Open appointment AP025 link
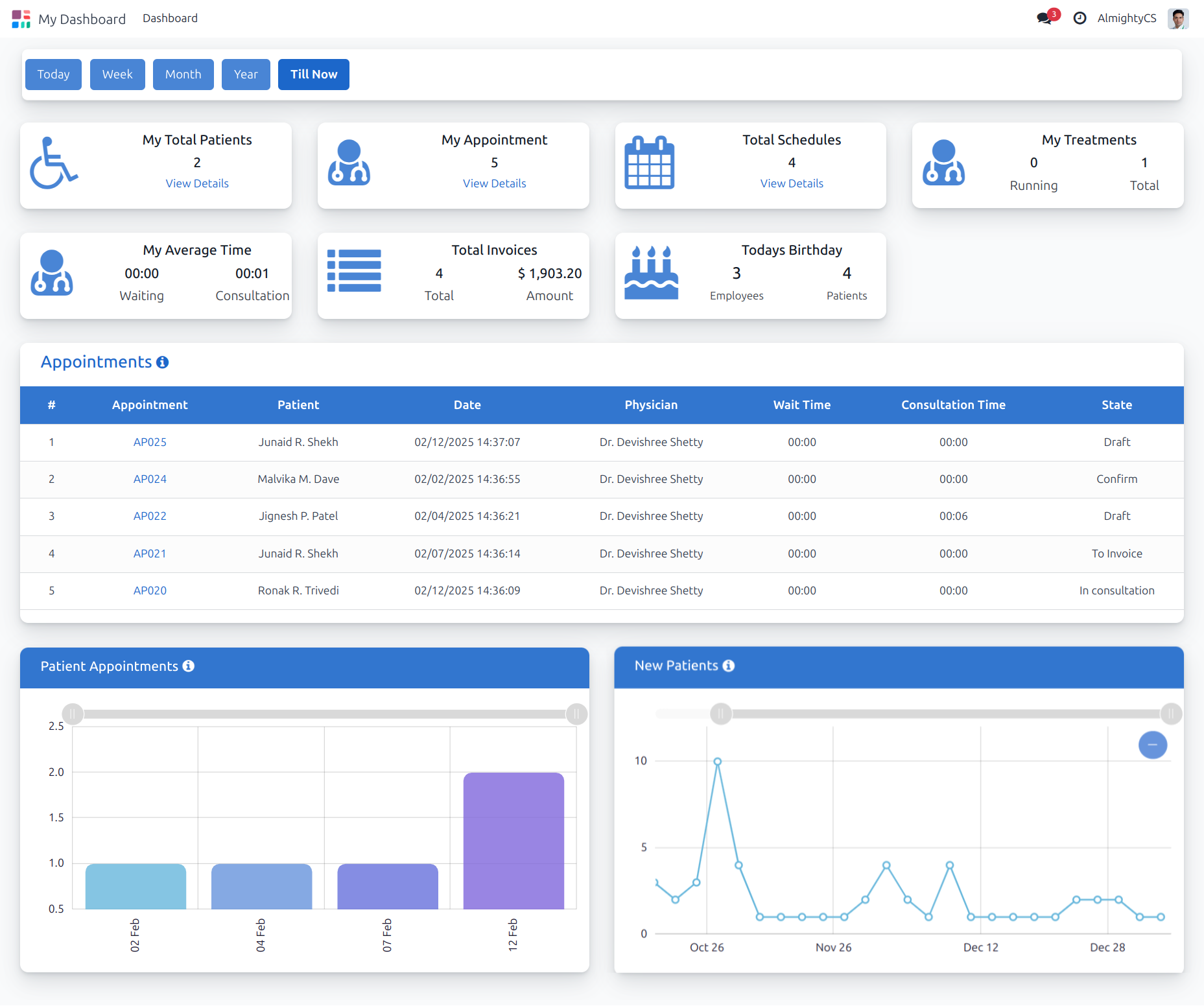 coord(150,442)
